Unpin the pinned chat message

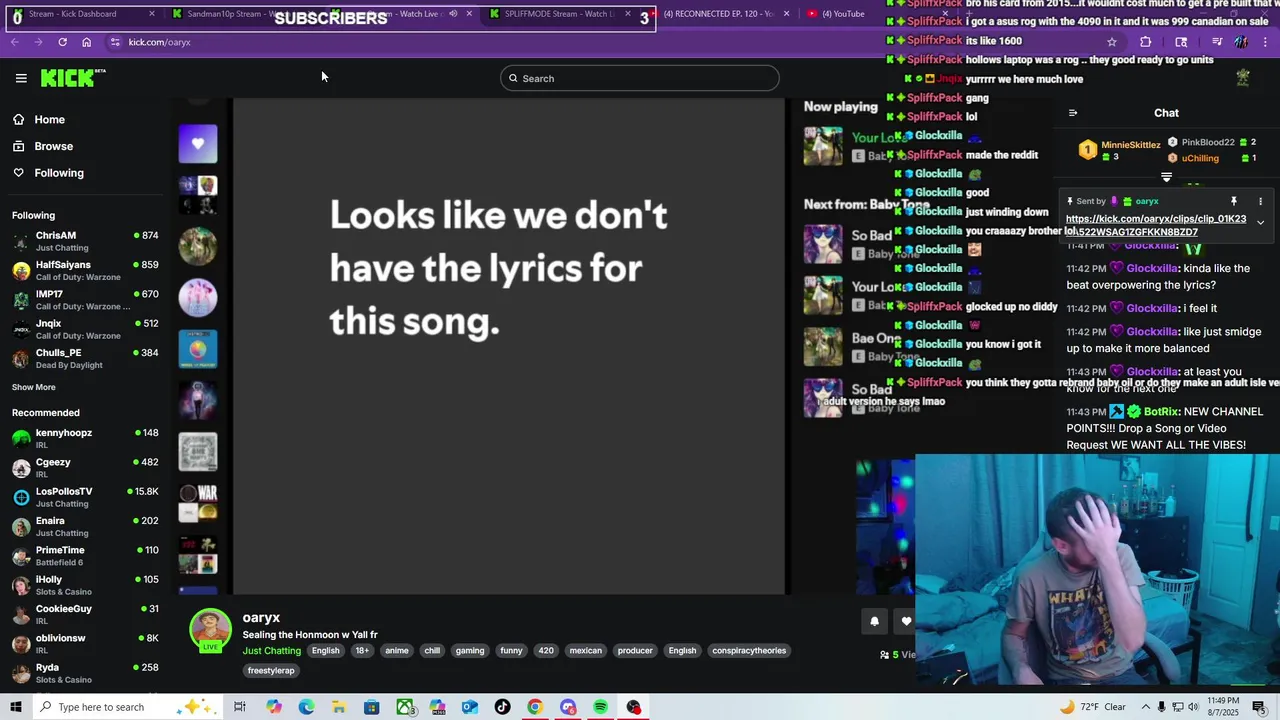1234,202
